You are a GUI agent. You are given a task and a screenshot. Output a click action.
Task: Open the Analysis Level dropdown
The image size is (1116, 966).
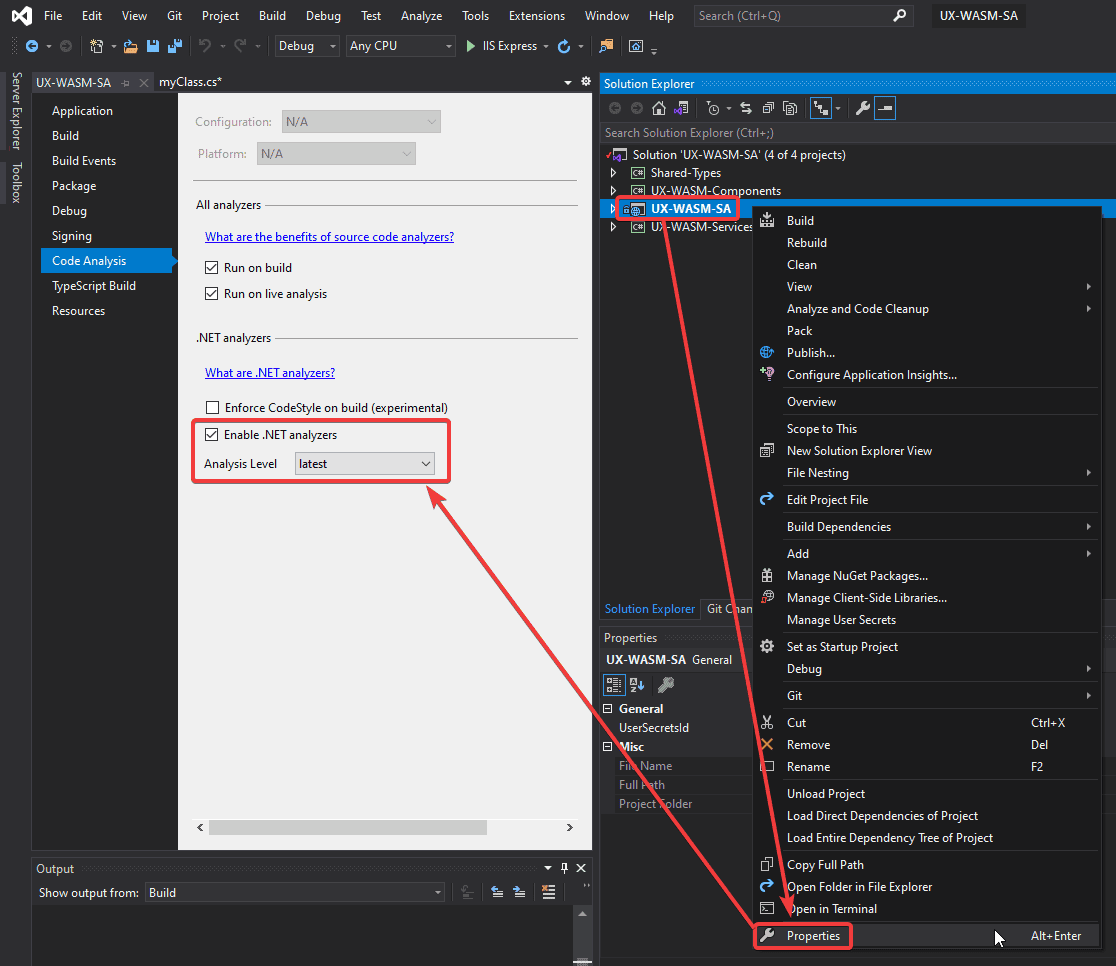tap(364, 464)
